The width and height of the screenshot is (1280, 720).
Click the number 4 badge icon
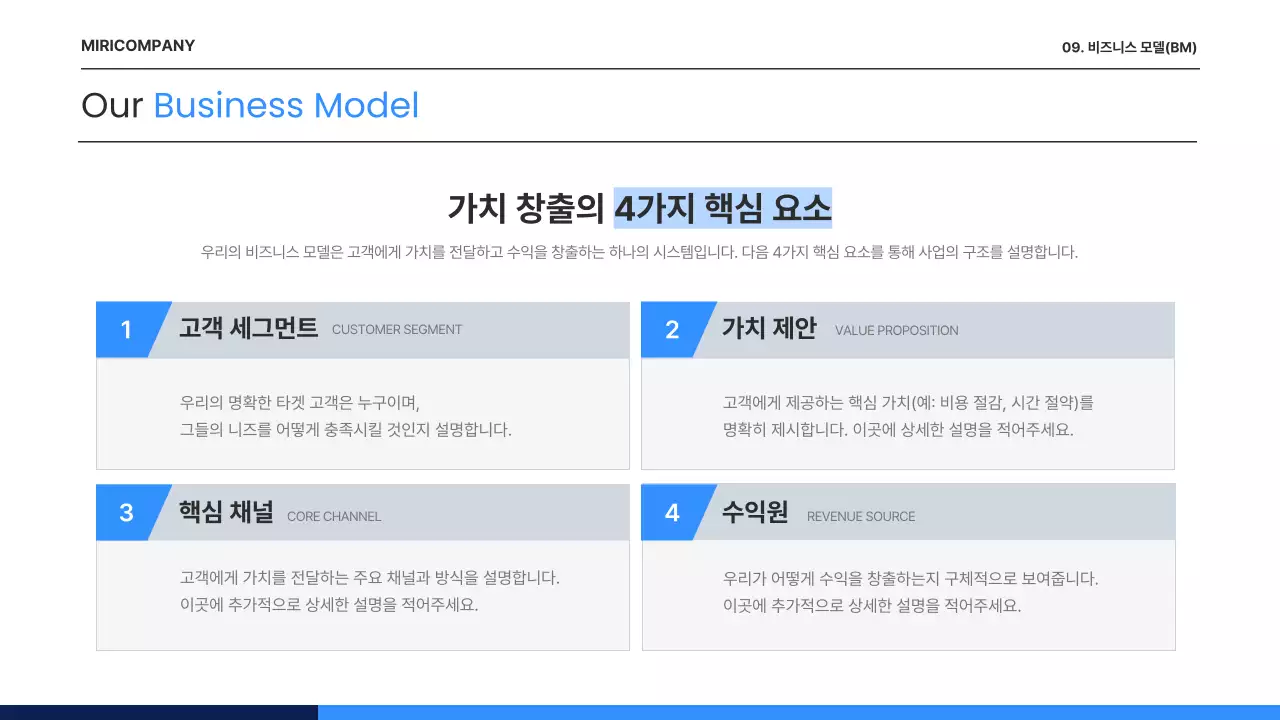click(672, 512)
